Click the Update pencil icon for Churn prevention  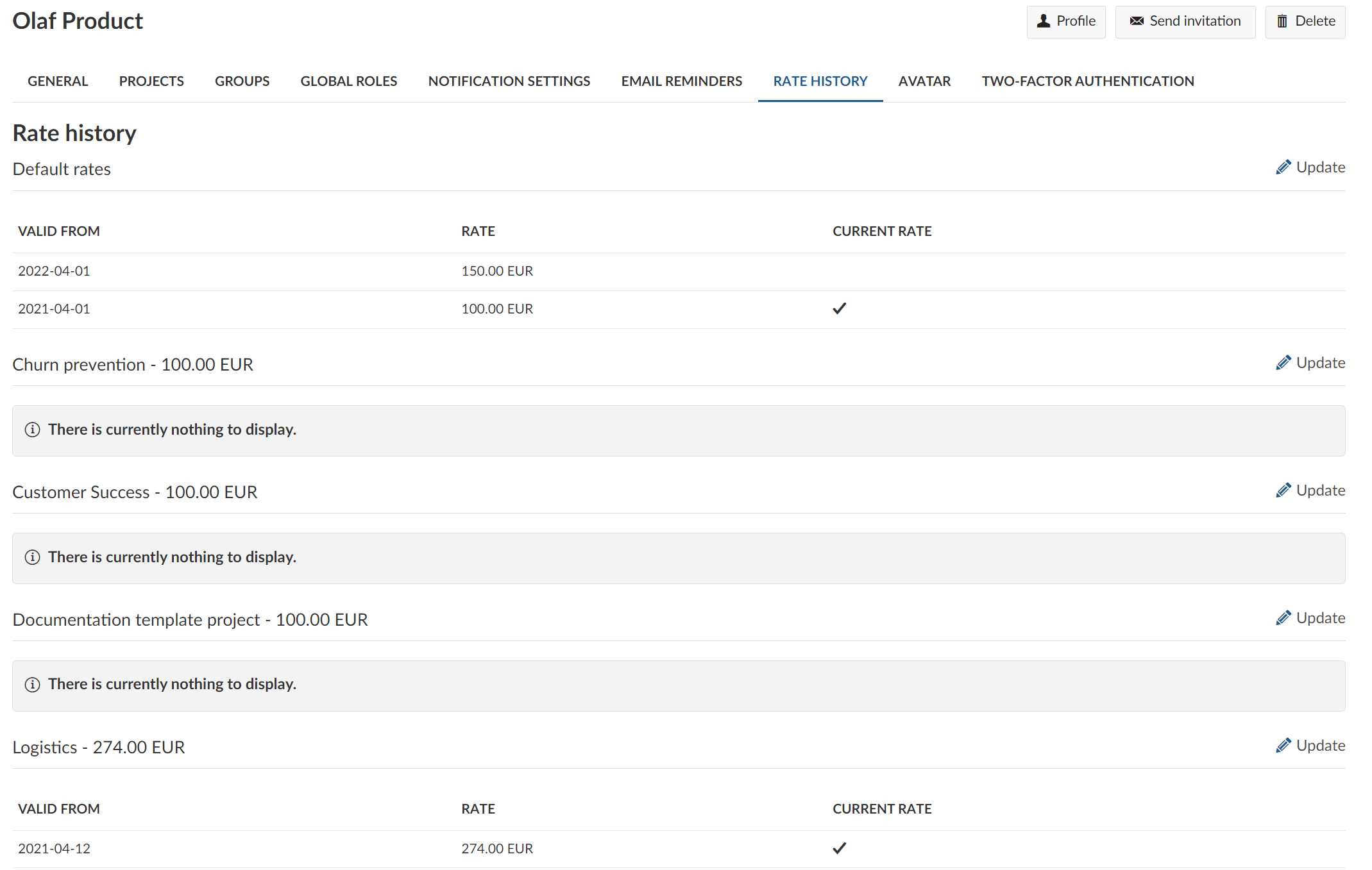1283,363
